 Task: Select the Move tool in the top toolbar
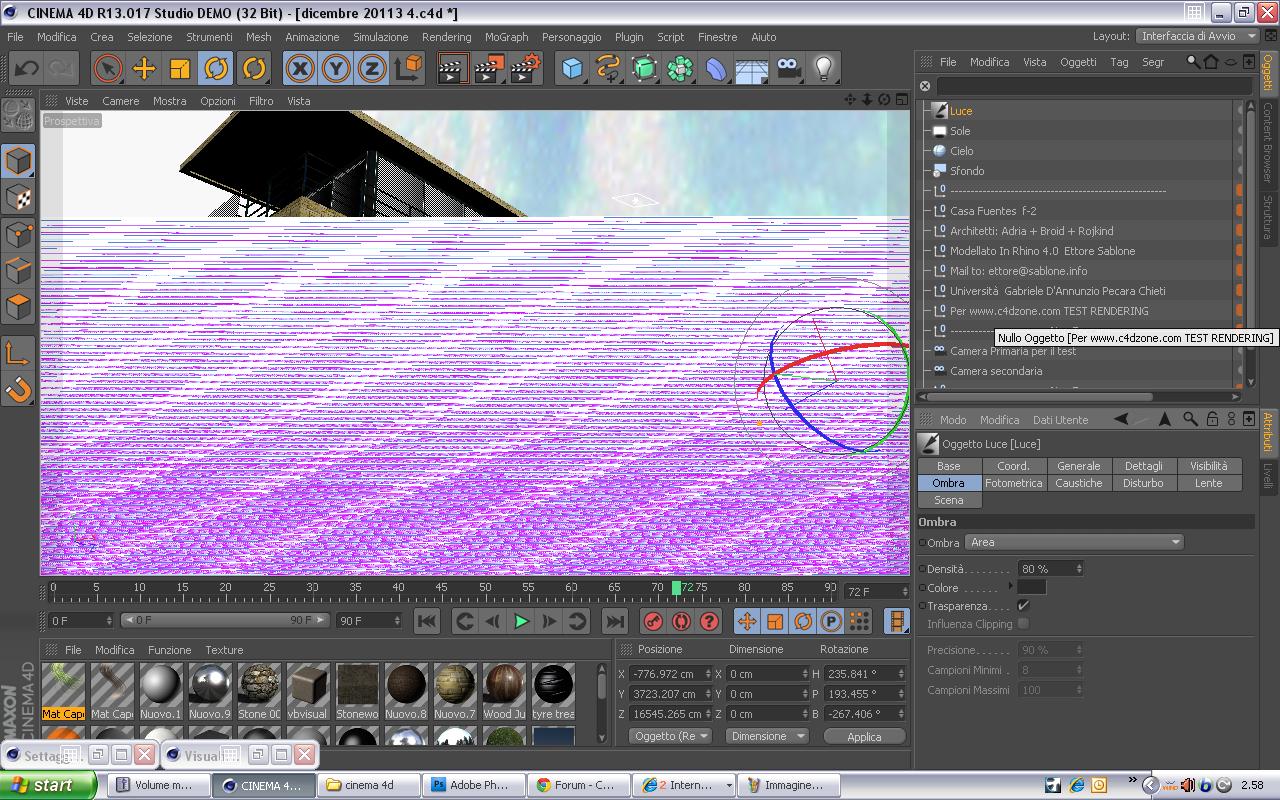[x=144, y=69]
